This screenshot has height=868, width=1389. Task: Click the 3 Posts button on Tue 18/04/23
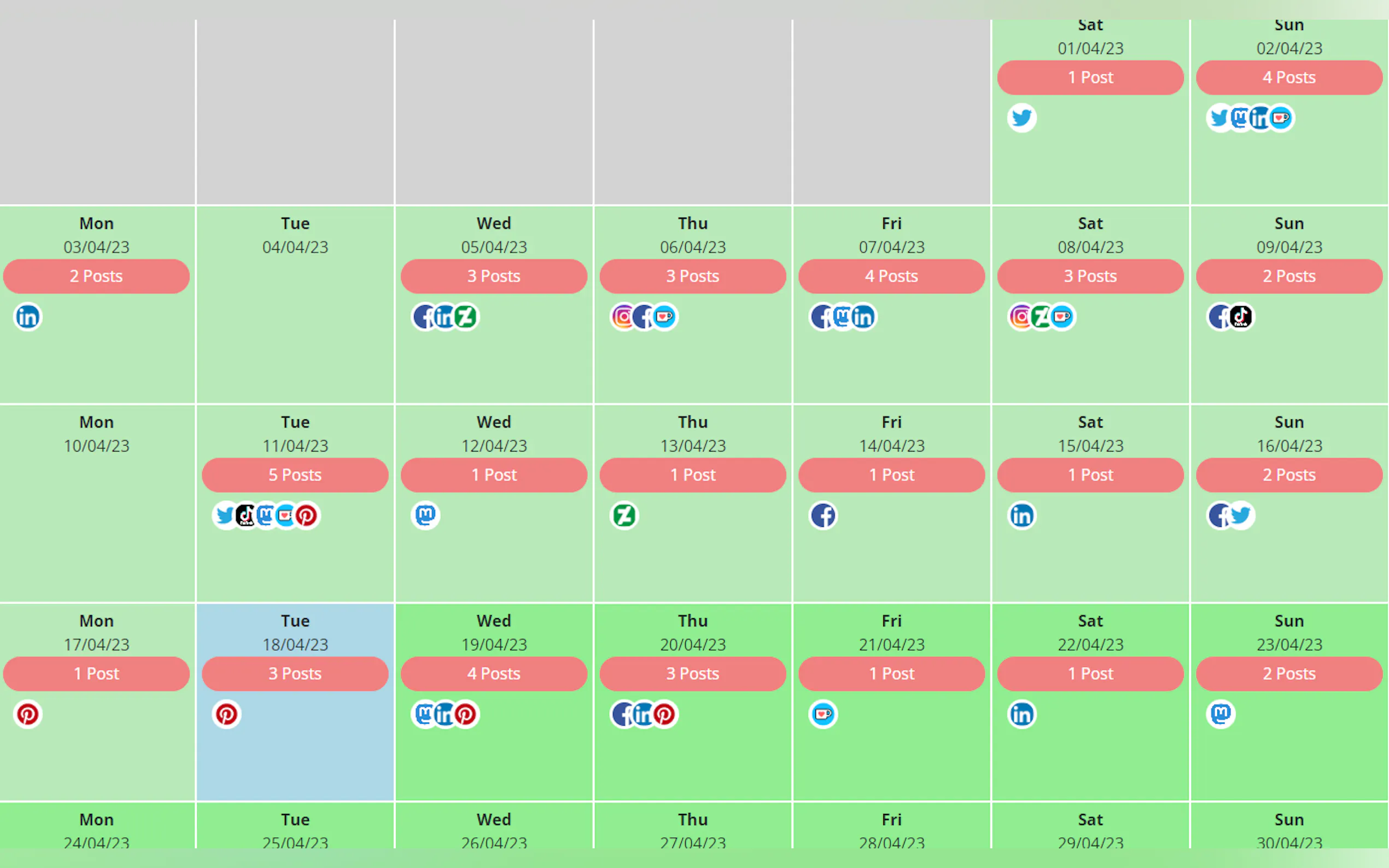295,673
